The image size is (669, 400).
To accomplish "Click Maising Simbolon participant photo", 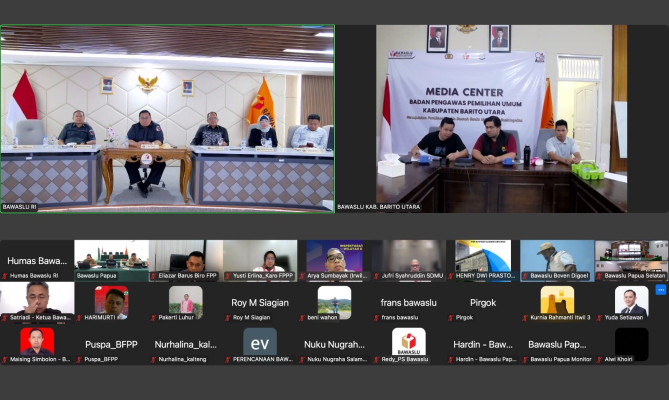I will coord(37,341).
